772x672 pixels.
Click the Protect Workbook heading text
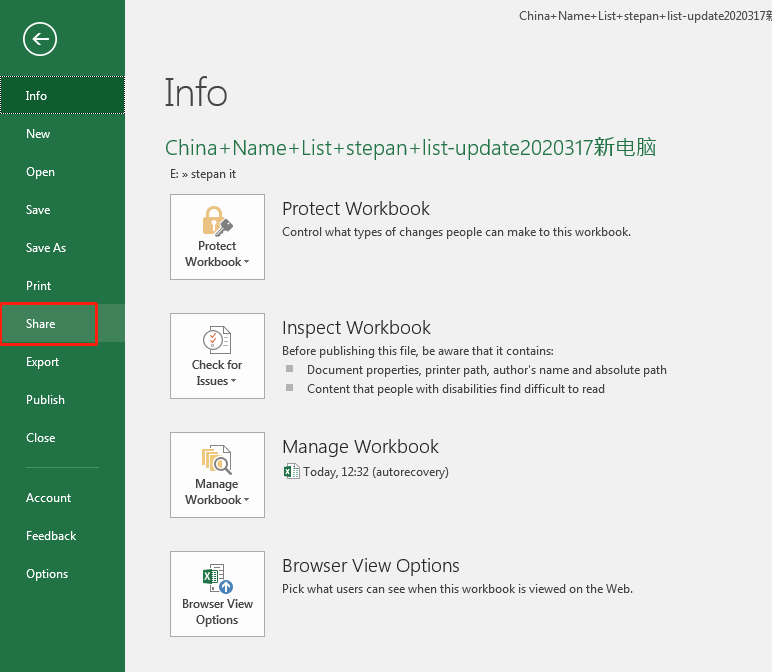[x=355, y=209]
